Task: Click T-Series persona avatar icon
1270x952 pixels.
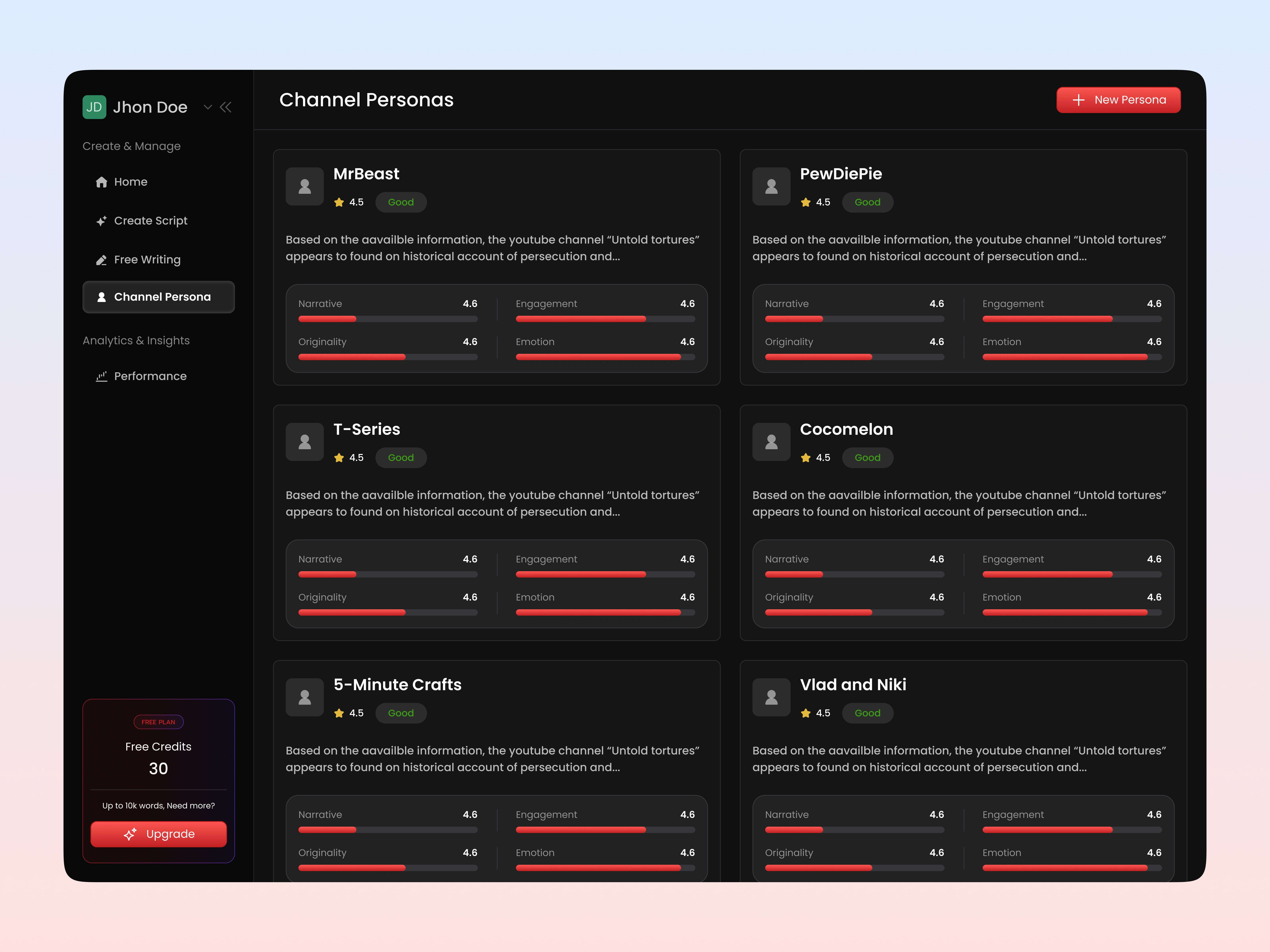Action: [305, 442]
